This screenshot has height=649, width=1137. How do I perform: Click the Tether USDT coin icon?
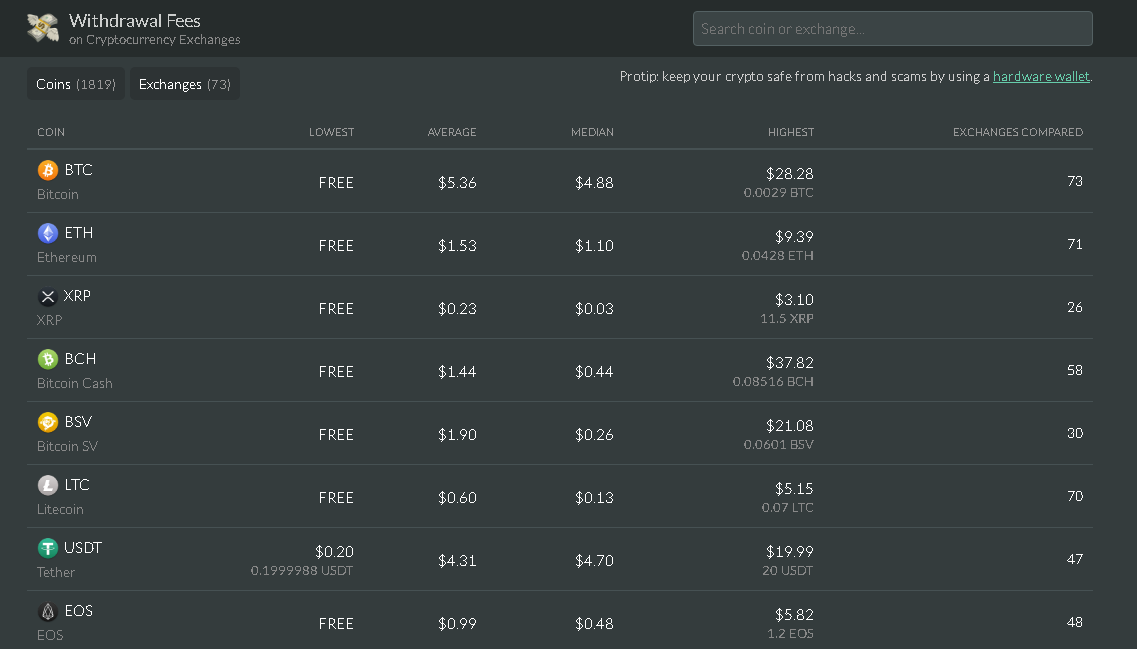tap(48, 548)
